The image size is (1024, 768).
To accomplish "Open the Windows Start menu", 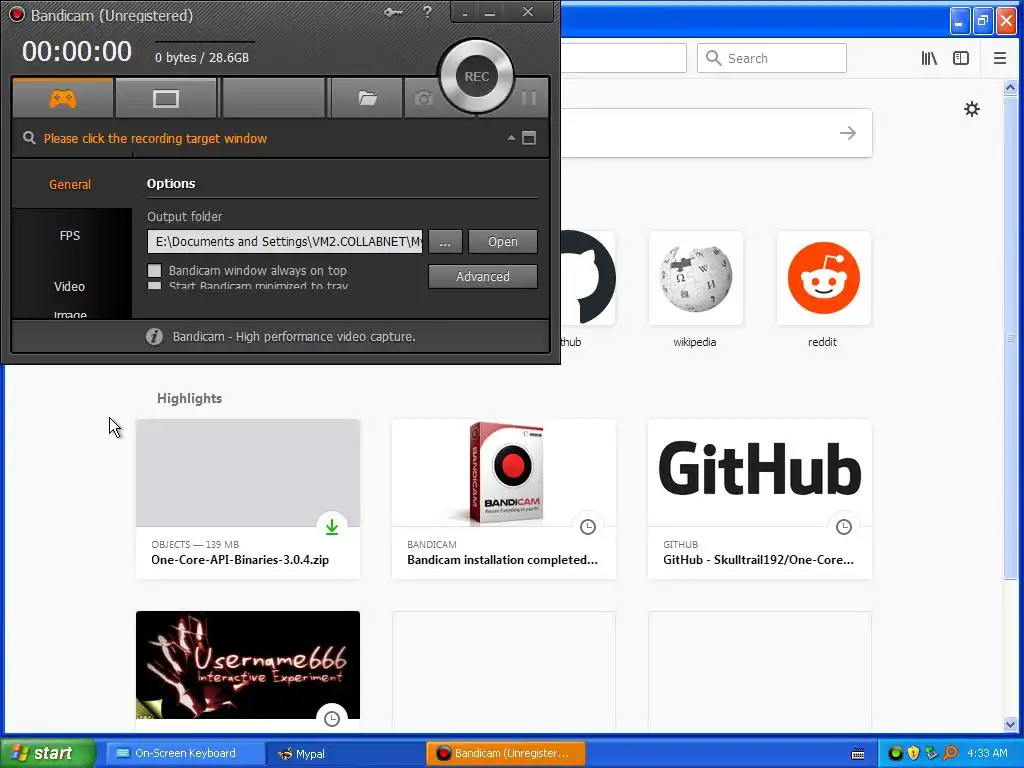I will click(48, 753).
